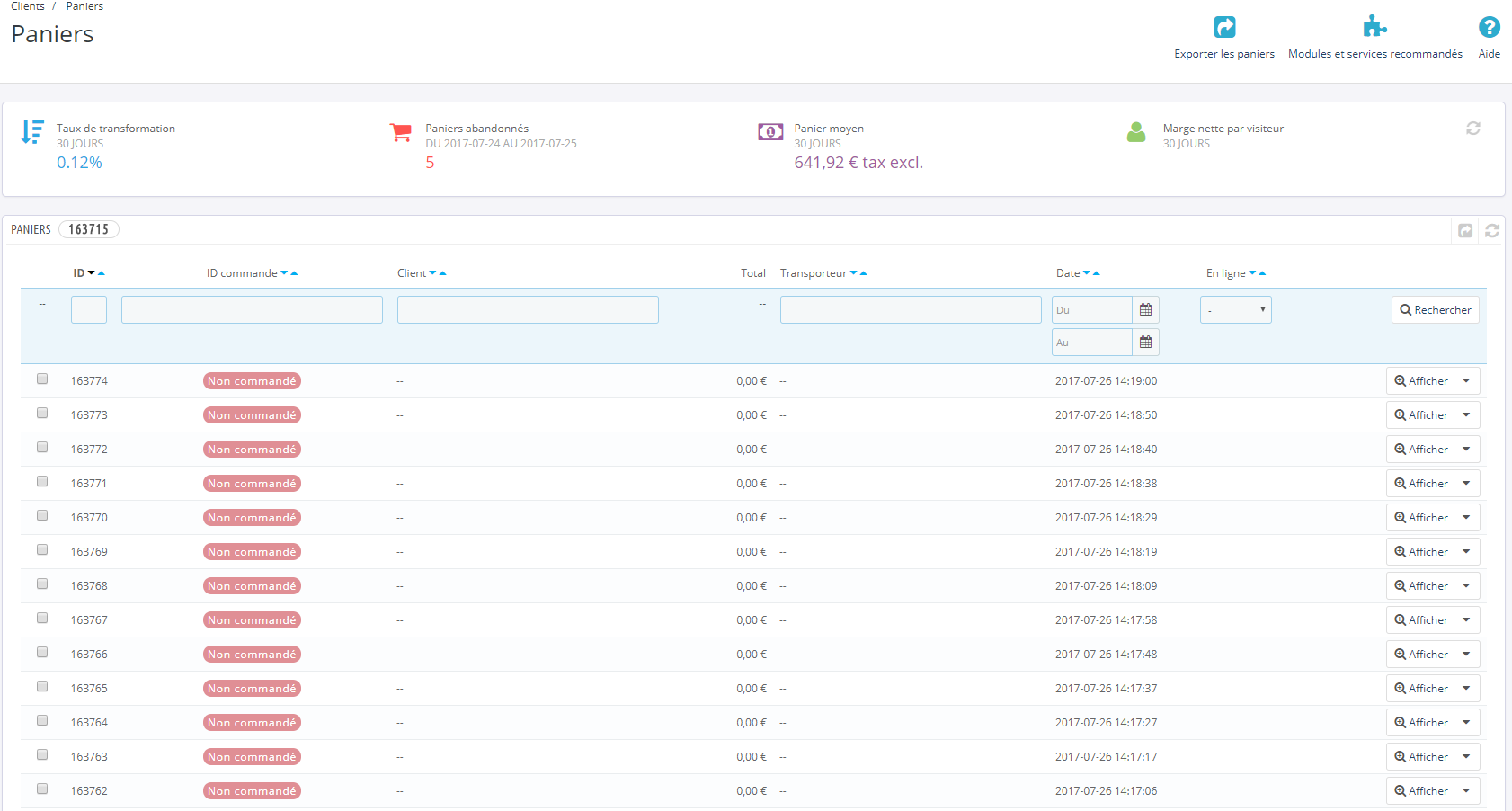1512x811 pixels.
Task: Open cart 163762 with Afficher
Action: 1421,791
